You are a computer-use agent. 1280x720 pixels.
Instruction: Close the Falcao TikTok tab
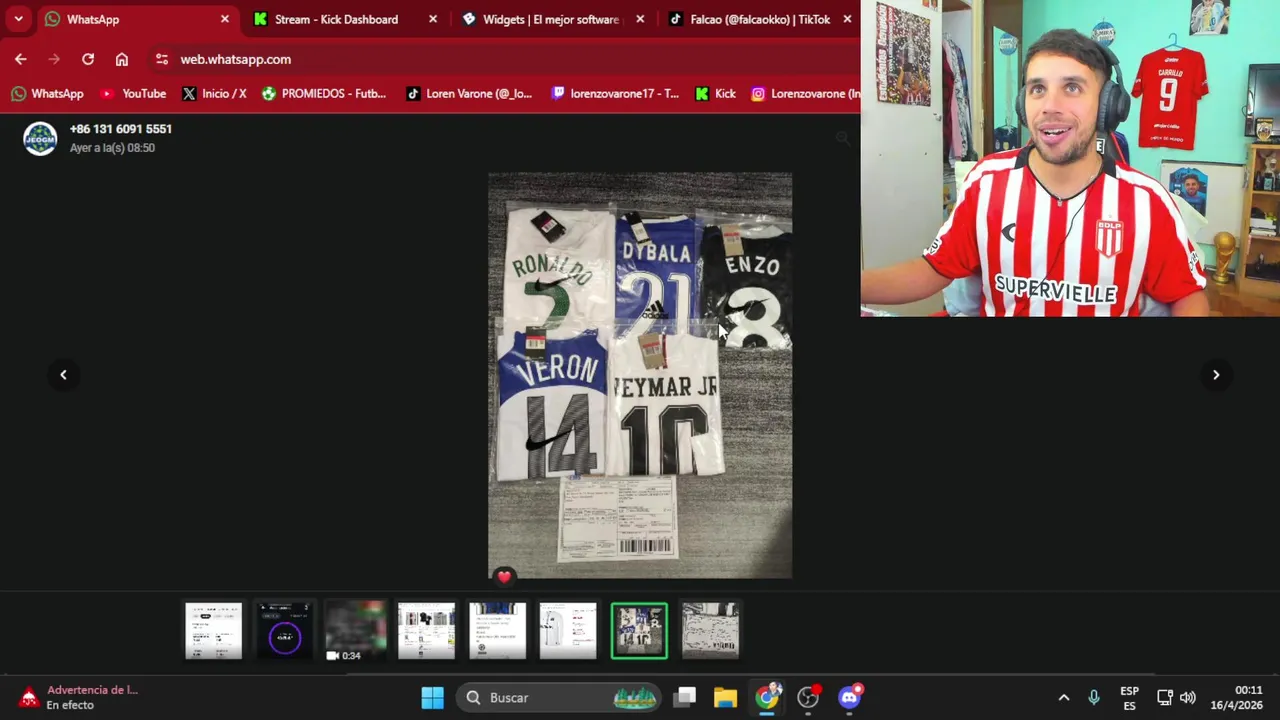847,19
